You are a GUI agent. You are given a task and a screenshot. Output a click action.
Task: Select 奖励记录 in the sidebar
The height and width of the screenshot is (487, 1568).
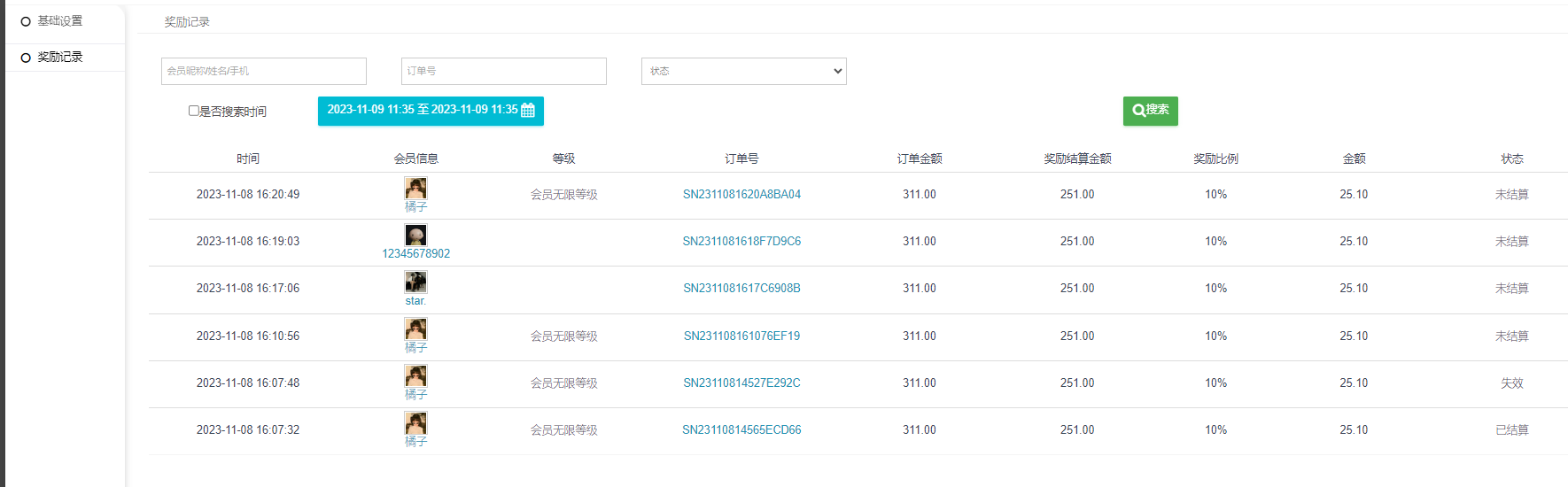59,58
